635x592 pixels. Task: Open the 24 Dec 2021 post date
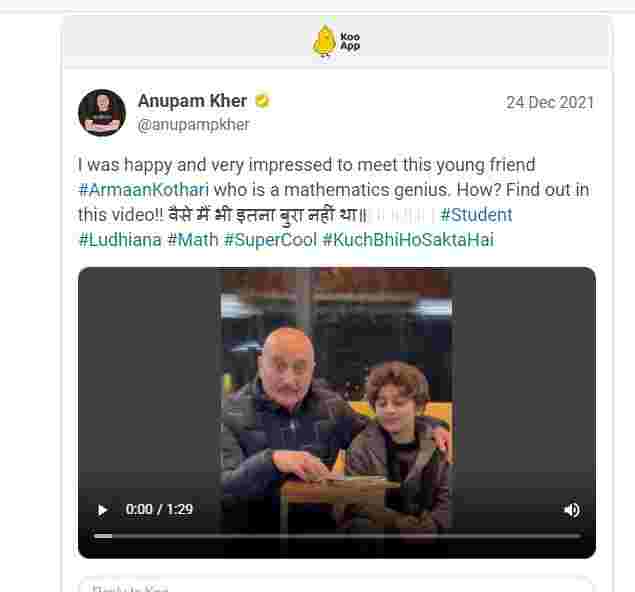pyautogui.click(x=550, y=102)
